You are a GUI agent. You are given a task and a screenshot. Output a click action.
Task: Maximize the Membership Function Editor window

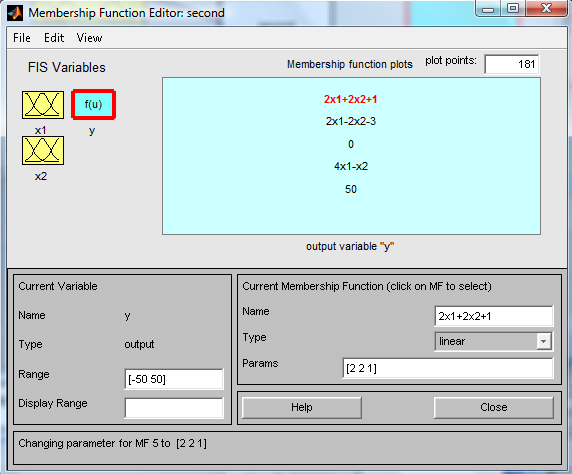(513, 9)
